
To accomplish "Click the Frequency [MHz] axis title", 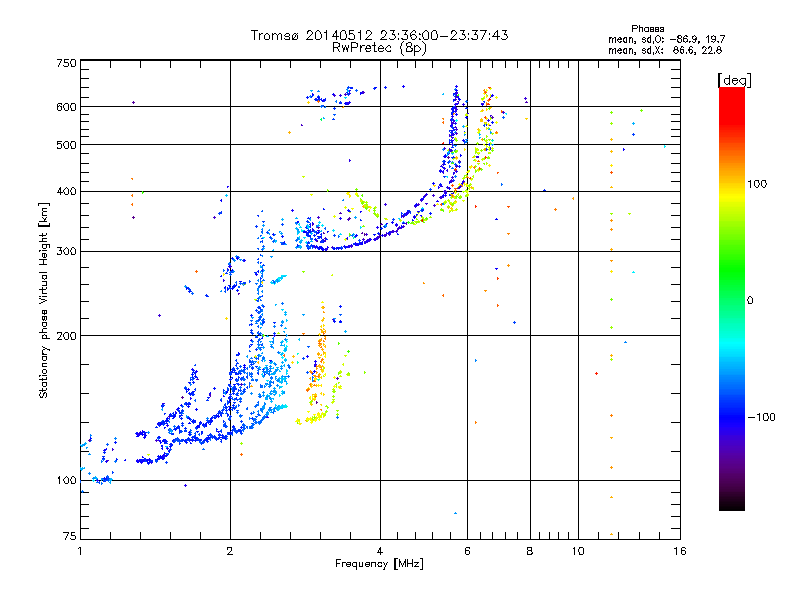I will (379, 563).
